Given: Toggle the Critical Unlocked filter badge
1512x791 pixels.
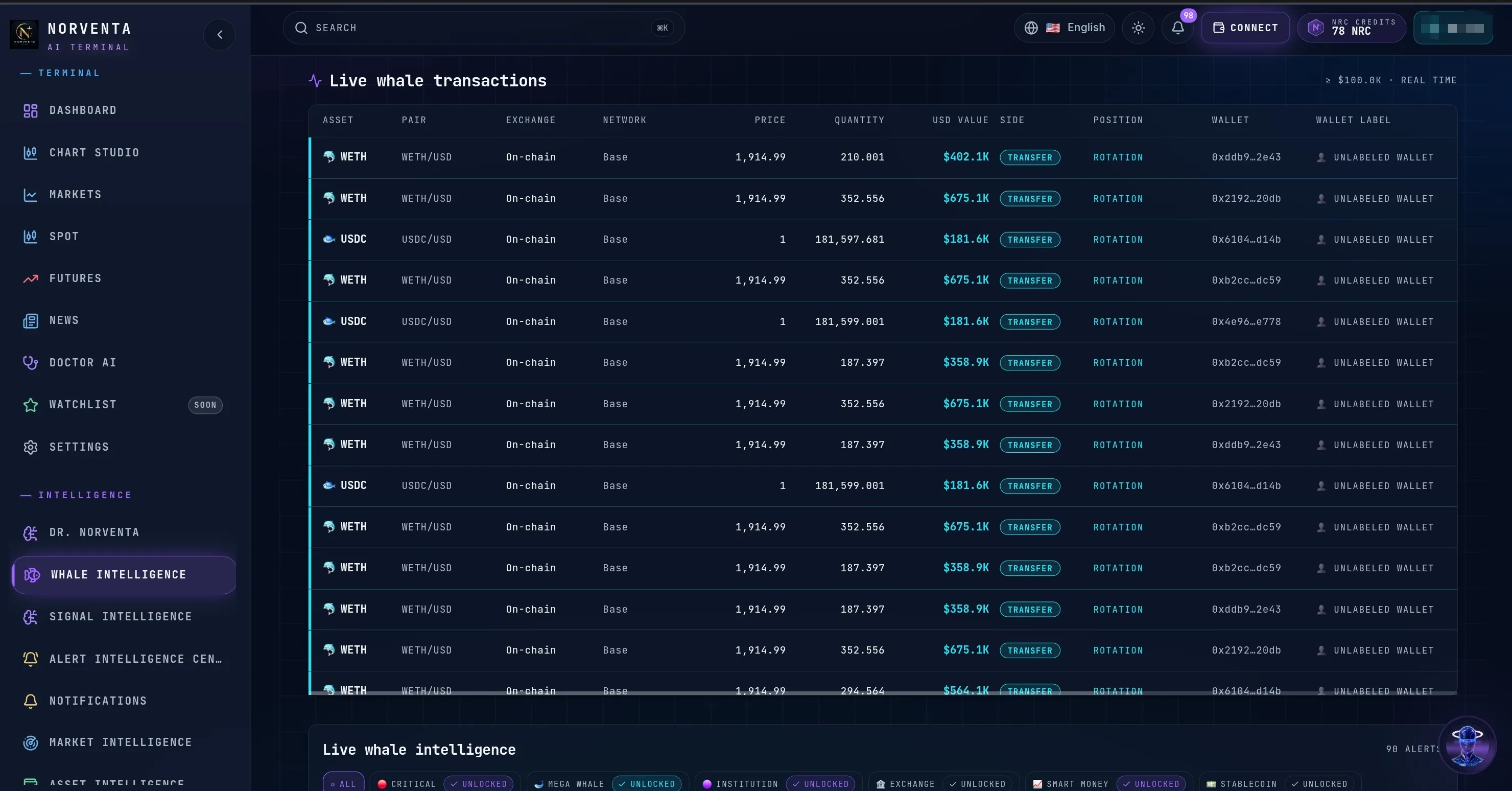Looking at the screenshot, I should point(478,784).
